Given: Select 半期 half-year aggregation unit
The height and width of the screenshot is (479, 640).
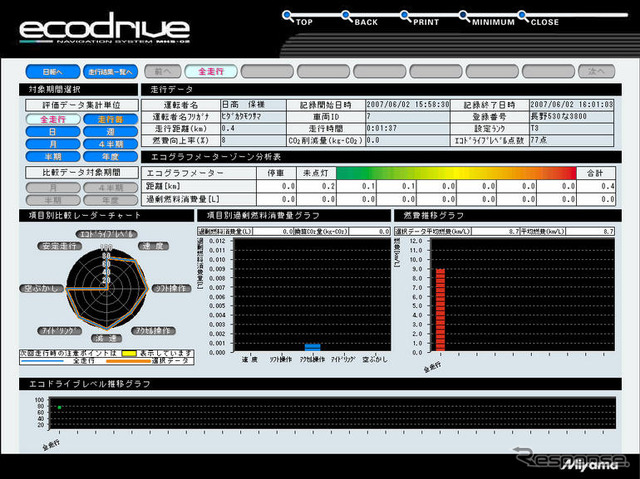Looking at the screenshot, I should tap(53, 157).
